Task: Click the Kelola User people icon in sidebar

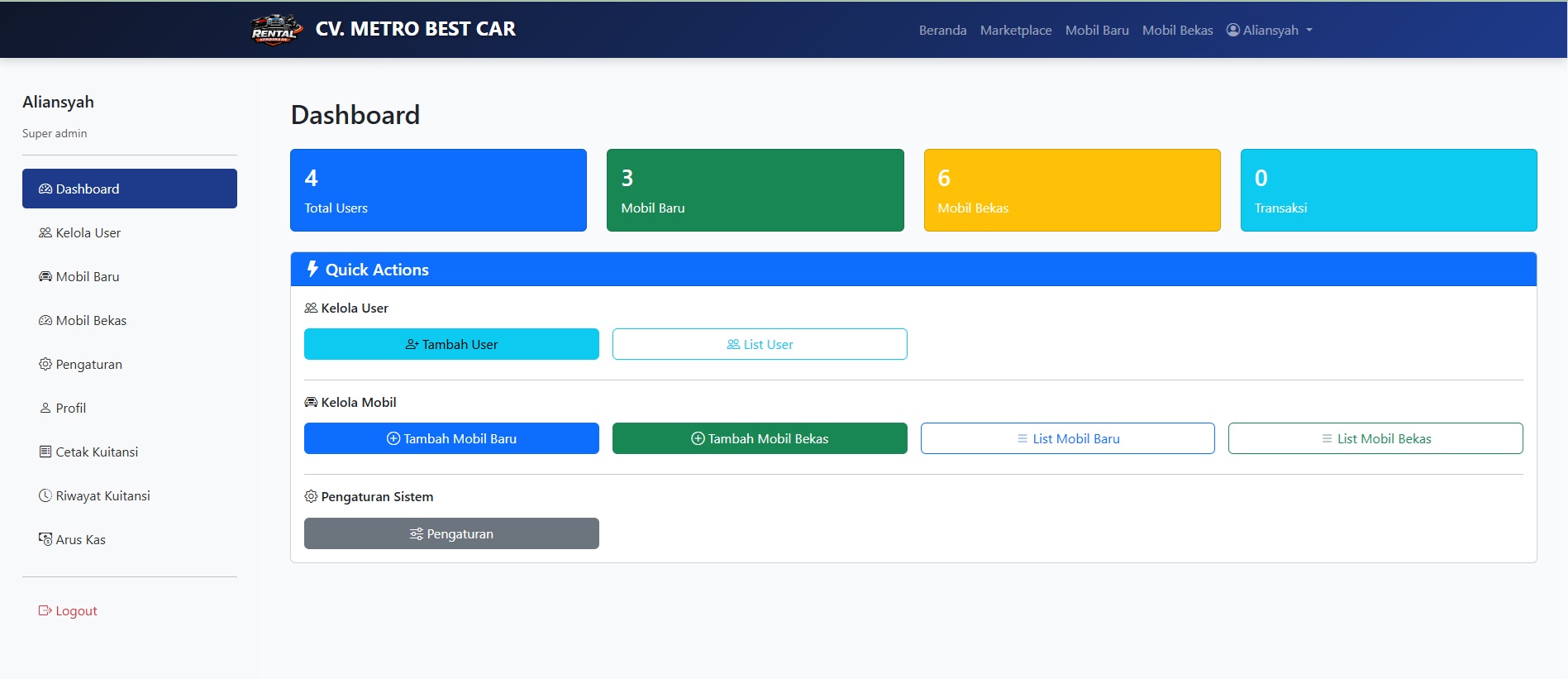Action: pyautogui.click(x=45, y=233)
